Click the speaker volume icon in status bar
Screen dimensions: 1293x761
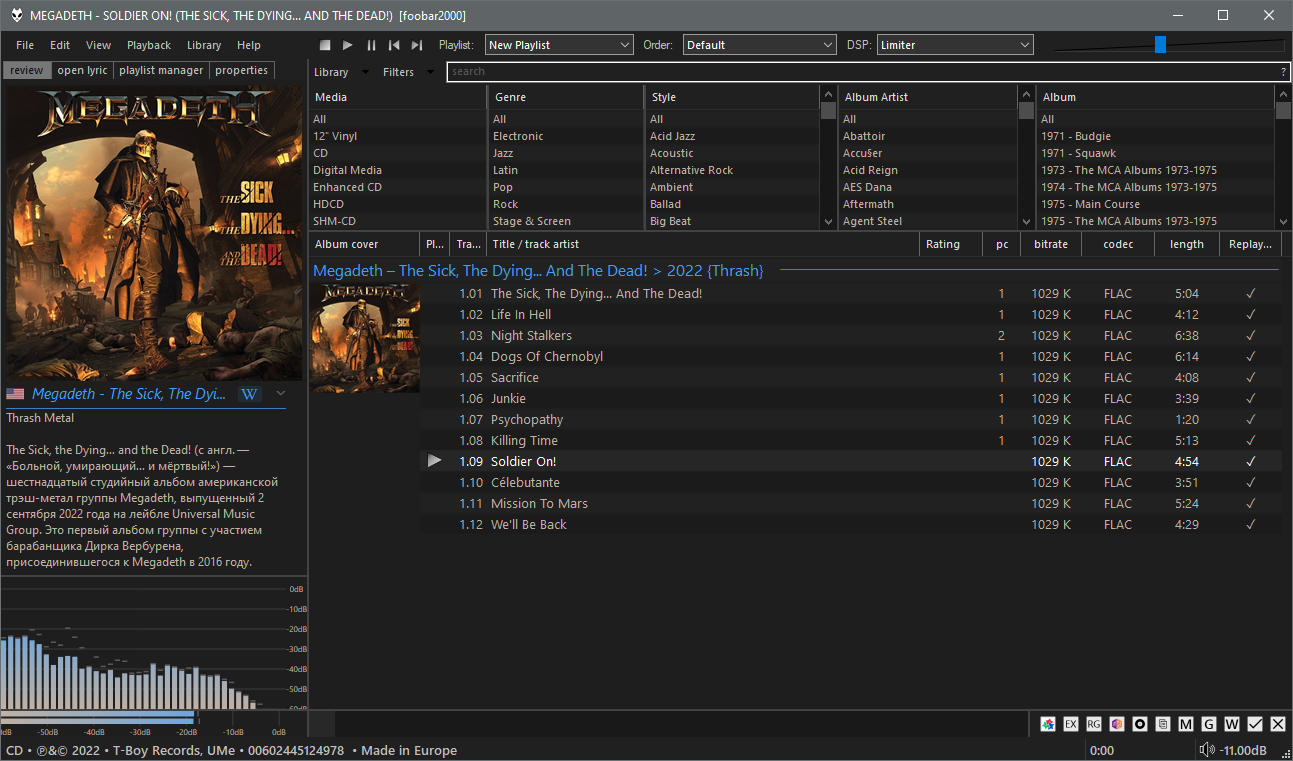[1207, 751]
